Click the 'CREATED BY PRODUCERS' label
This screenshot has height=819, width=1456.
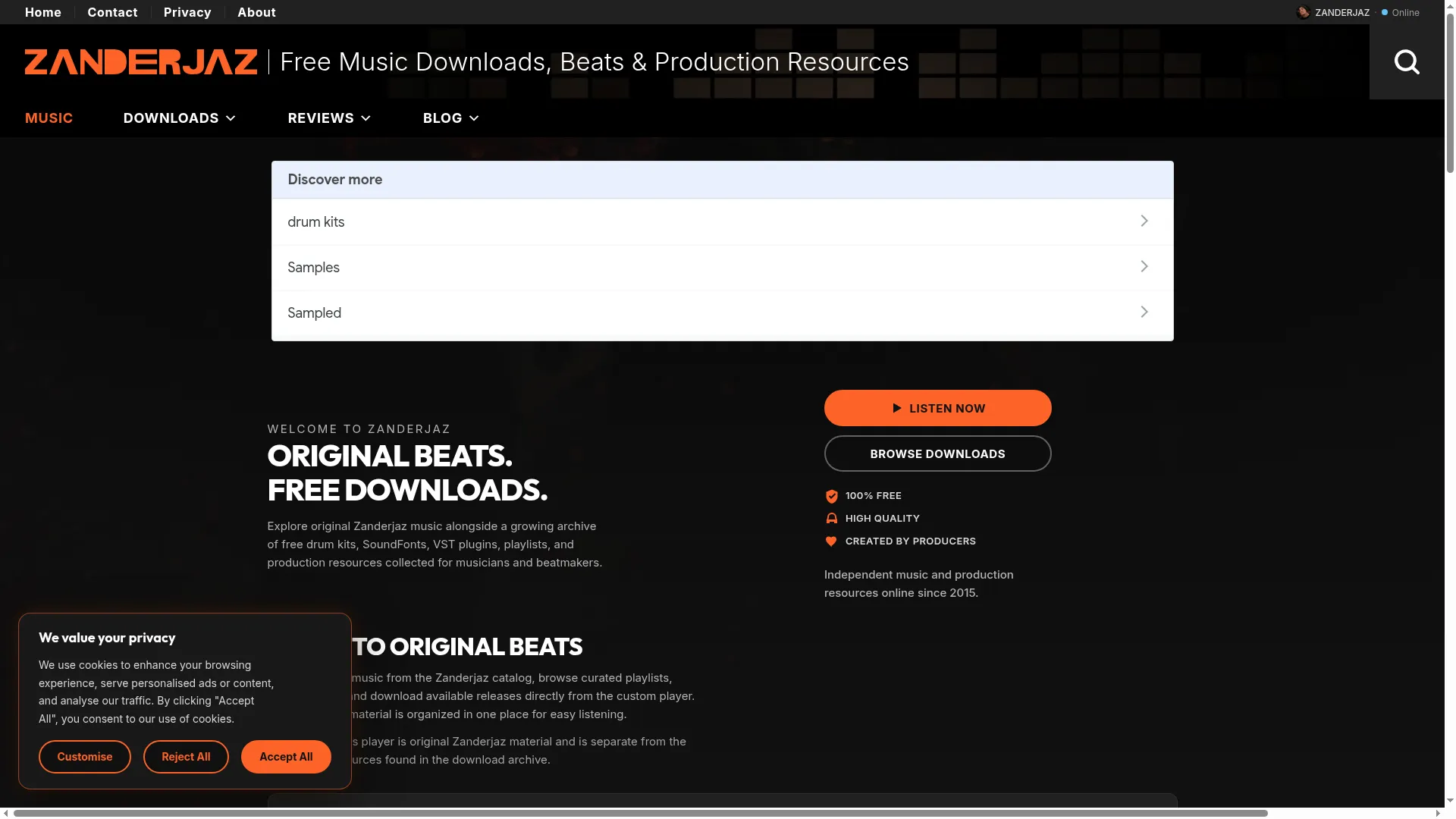pos(911,541)
